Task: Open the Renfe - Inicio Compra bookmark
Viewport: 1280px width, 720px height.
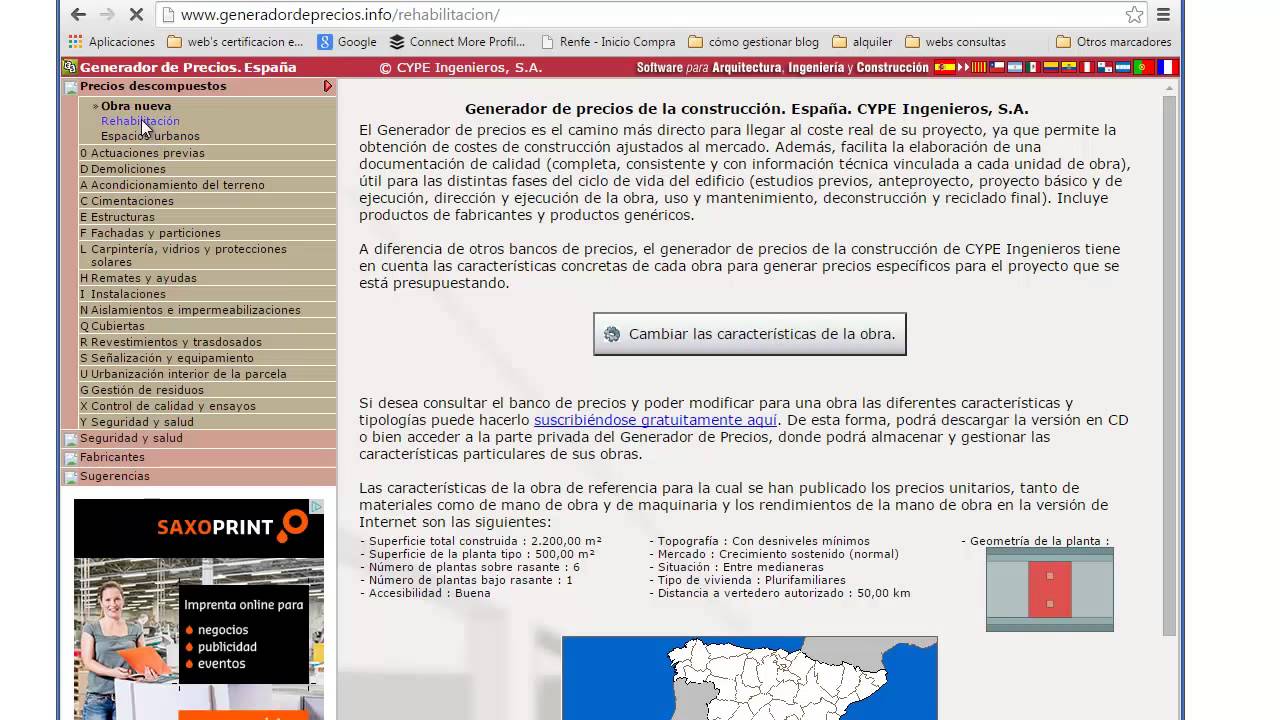Action: point(608,42)
